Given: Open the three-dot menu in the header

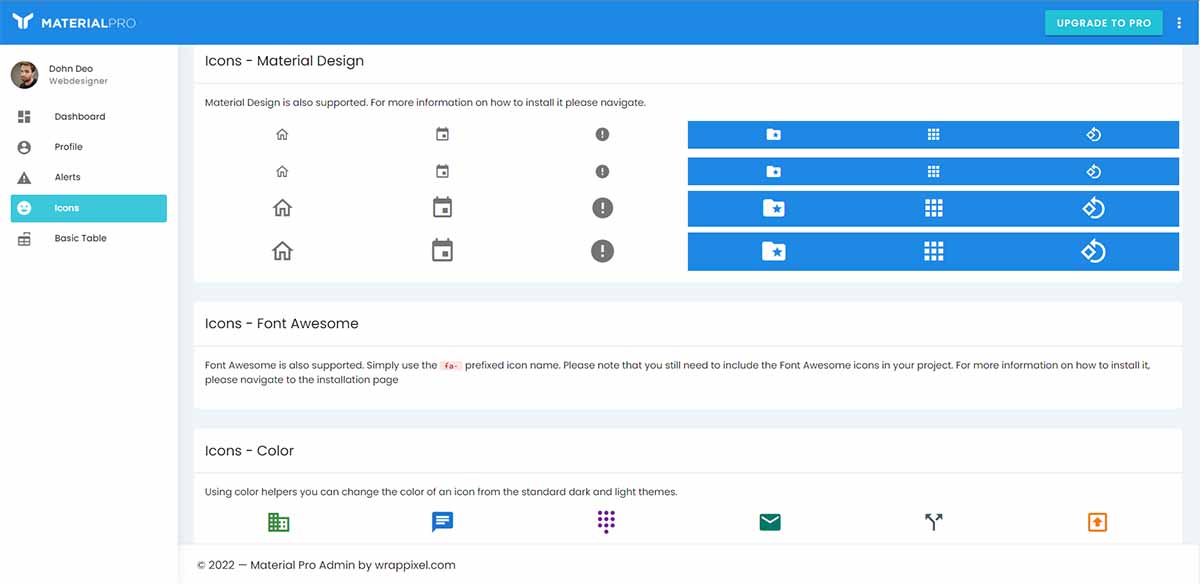Looking at the screenshot, I should click(1179, 22).
